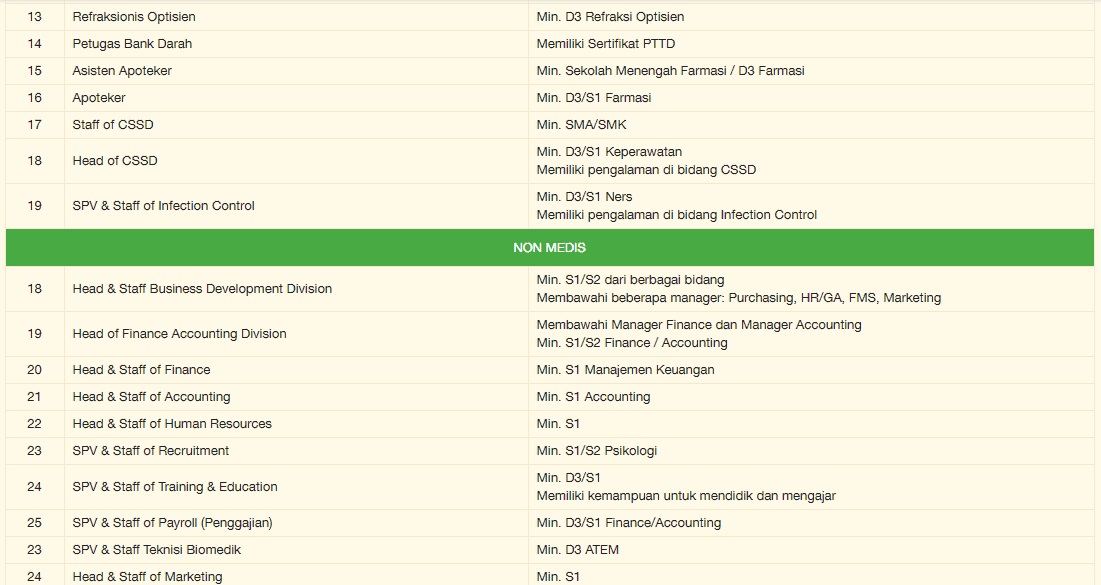Screen dimensions: 1101x585
Task: Select Head & Staff of Marketing row
Action: click(147, 576)
